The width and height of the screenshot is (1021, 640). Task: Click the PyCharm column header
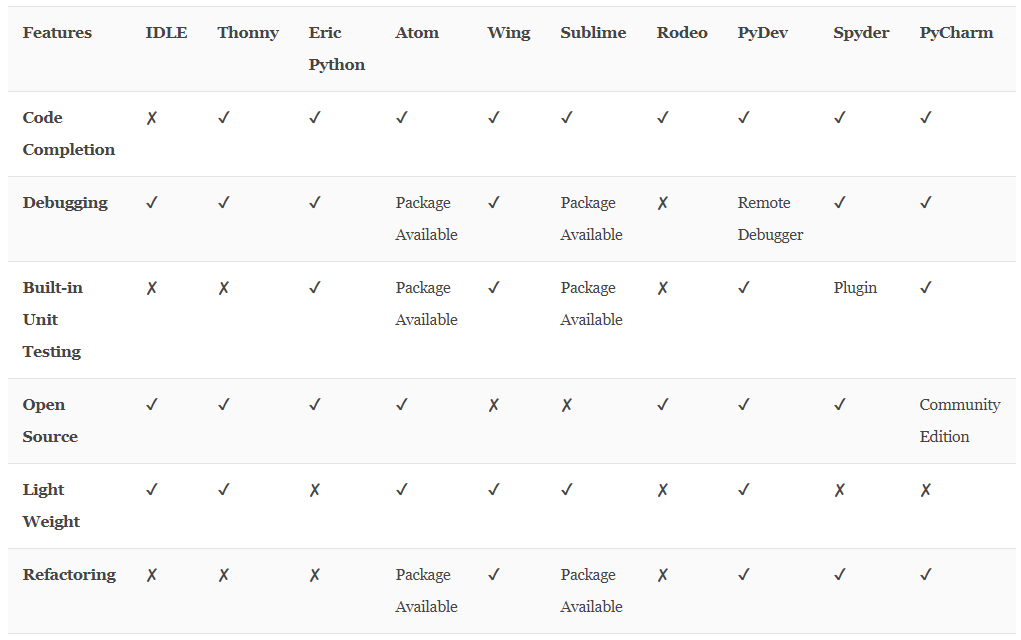click(x=956, y=33)
